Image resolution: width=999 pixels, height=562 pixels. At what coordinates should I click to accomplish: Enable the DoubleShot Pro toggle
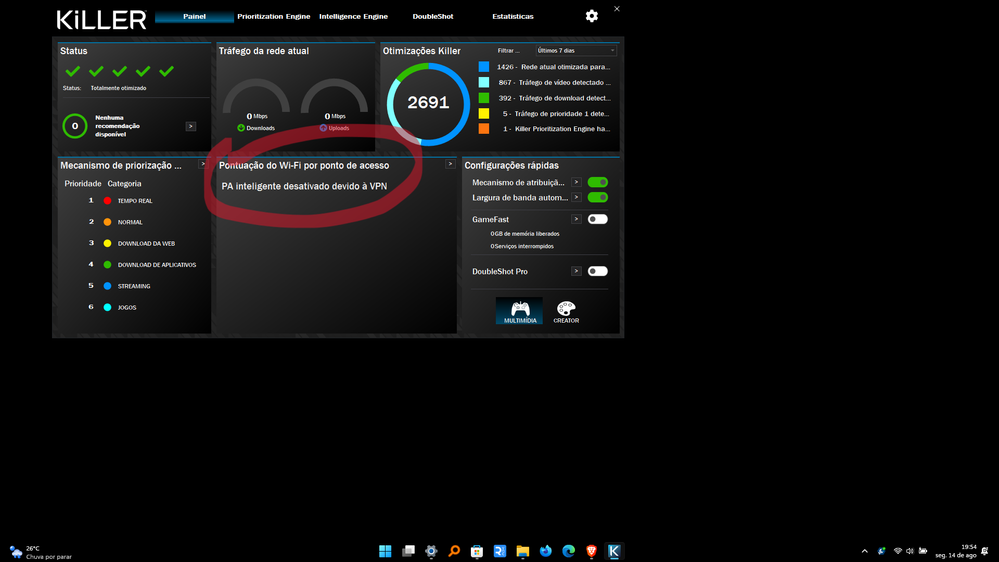coord(598,271)
